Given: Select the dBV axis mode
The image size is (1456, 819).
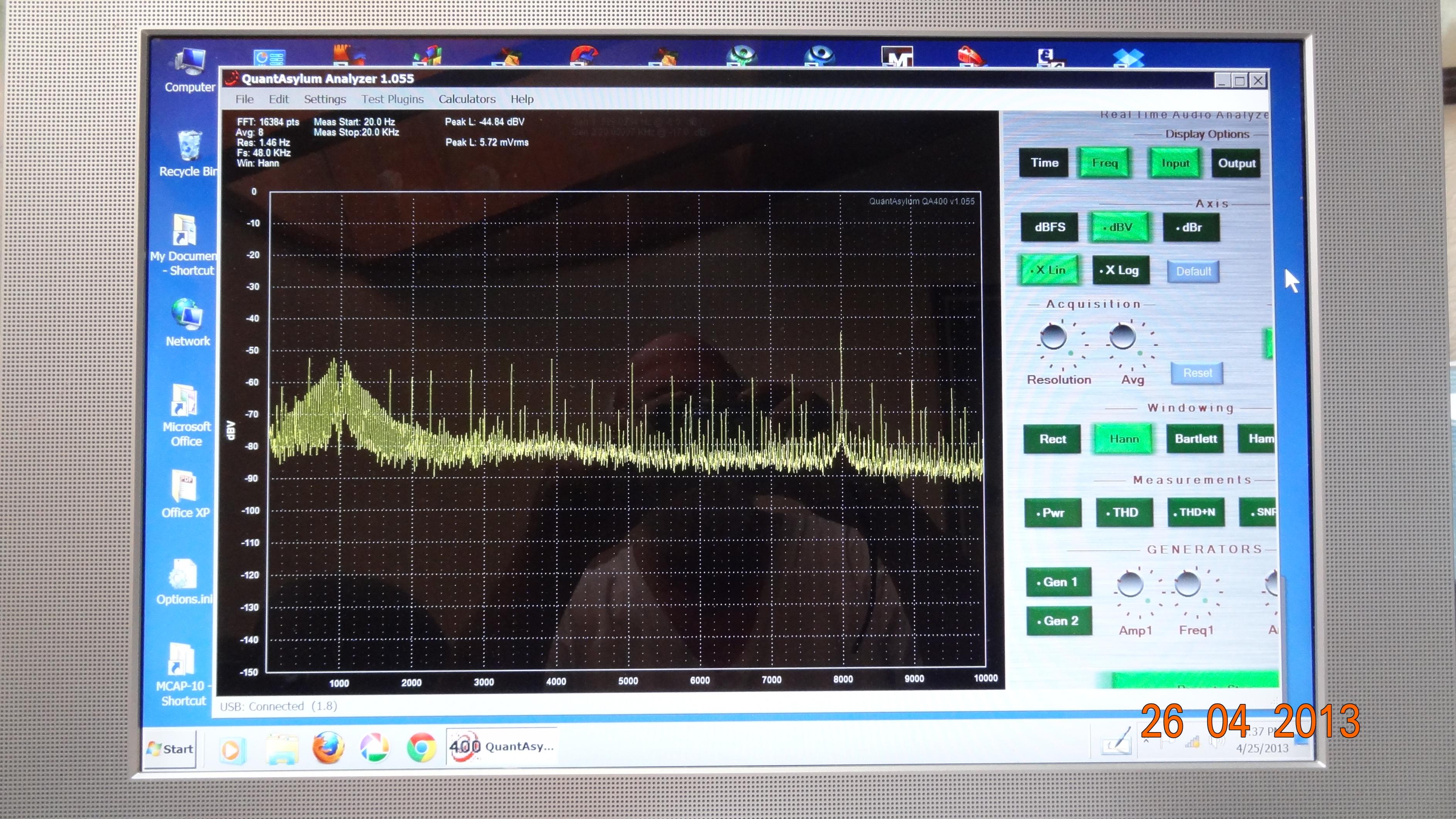Looking at the screenshot, I should 1120,227.
